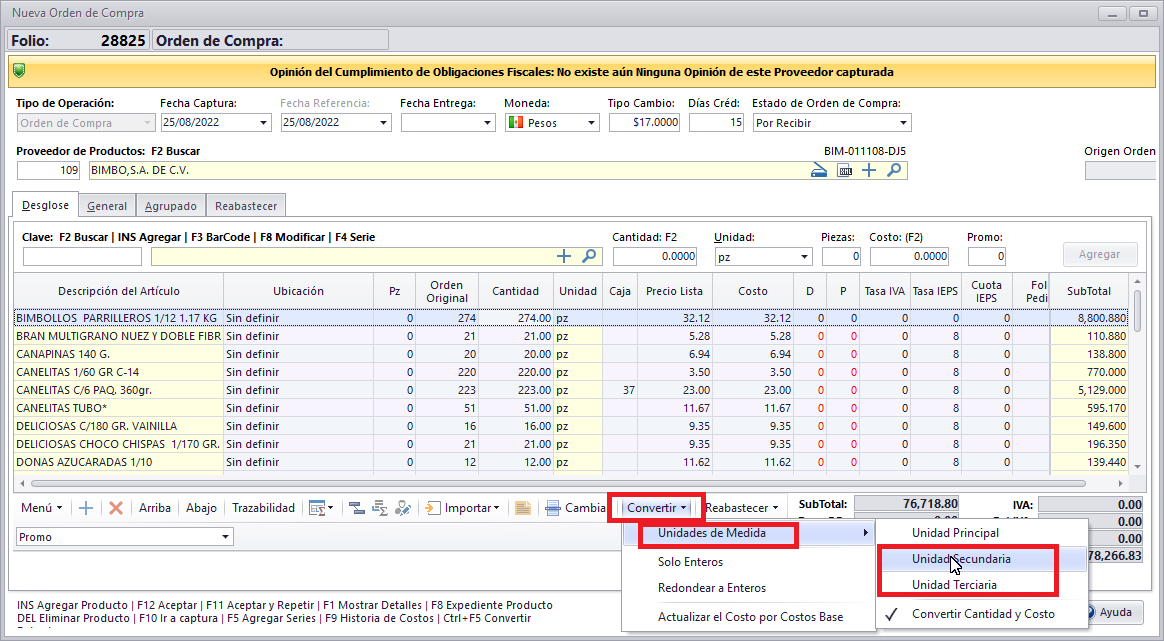Image resolution: width=1164 pixels, height=641 pixels.
Task: Open the Fecha Captura date picker
Action: coord(264,123)
